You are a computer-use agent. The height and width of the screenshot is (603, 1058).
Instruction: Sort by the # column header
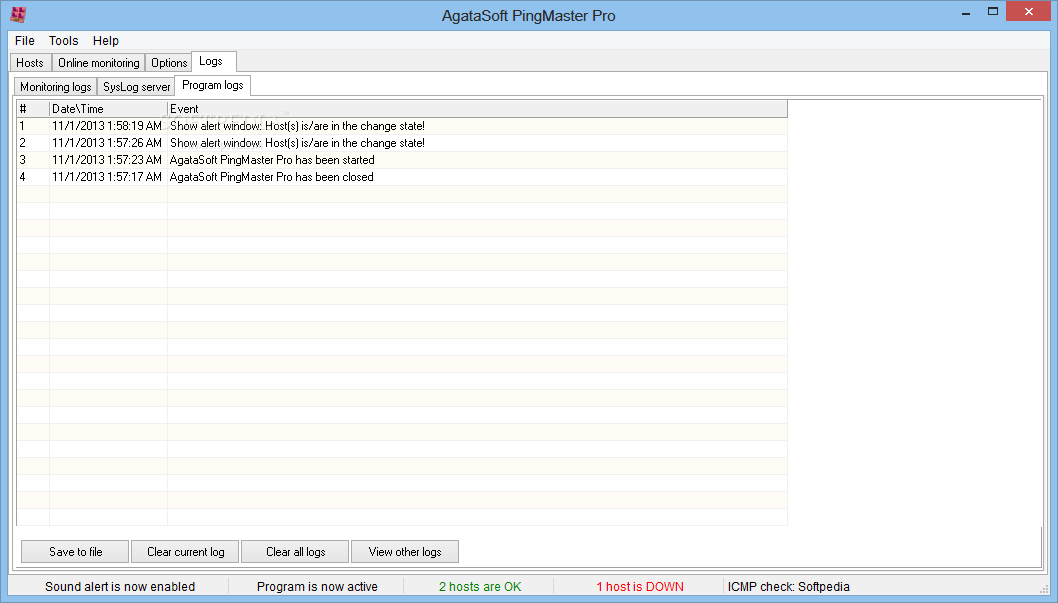tap(33, 109)
